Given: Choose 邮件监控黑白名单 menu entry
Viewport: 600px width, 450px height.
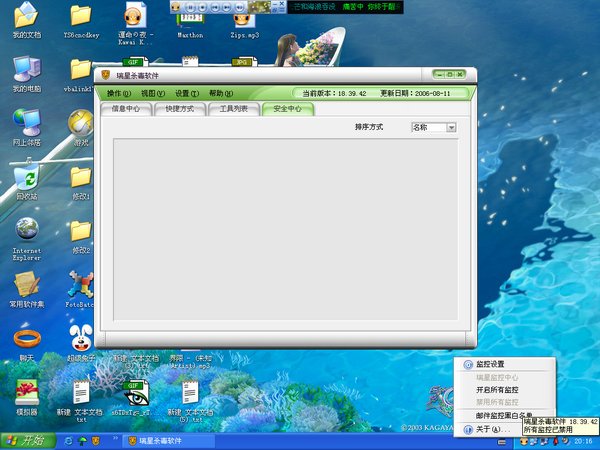Looking at the screenshot, I should click(x=504, y=416).
